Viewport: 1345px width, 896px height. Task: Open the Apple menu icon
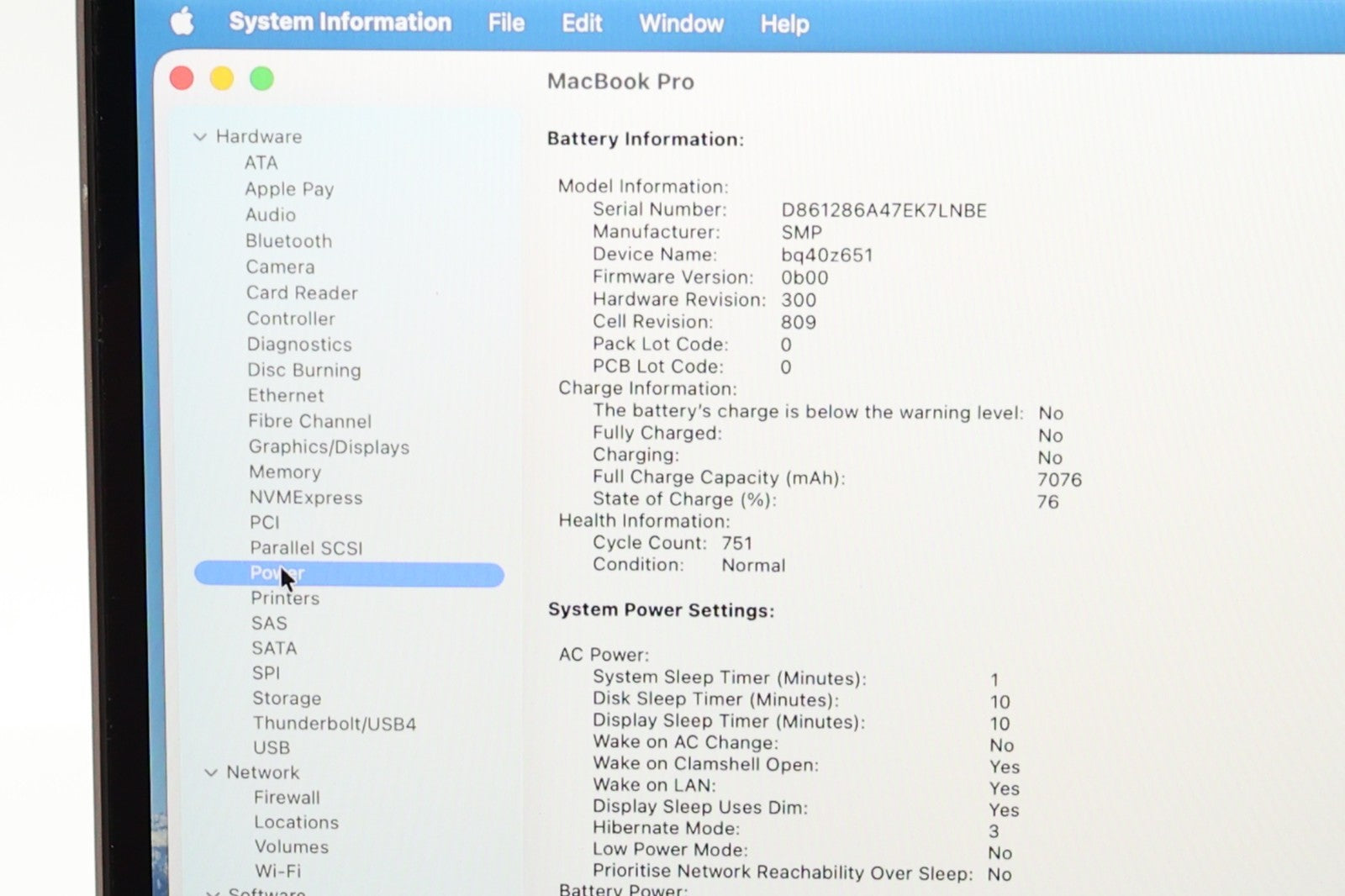[x=182, y=22]
